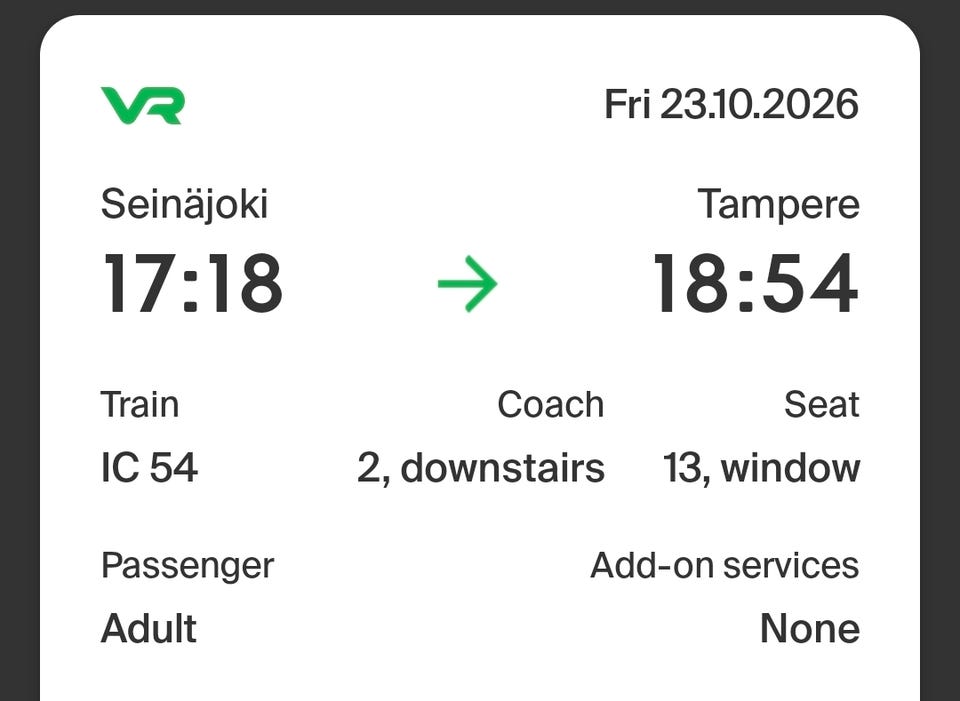960x701 pixels.
Task: Tap the Seinäjoki departure station name
Action: pyautogui.click(x=184, y=204)
